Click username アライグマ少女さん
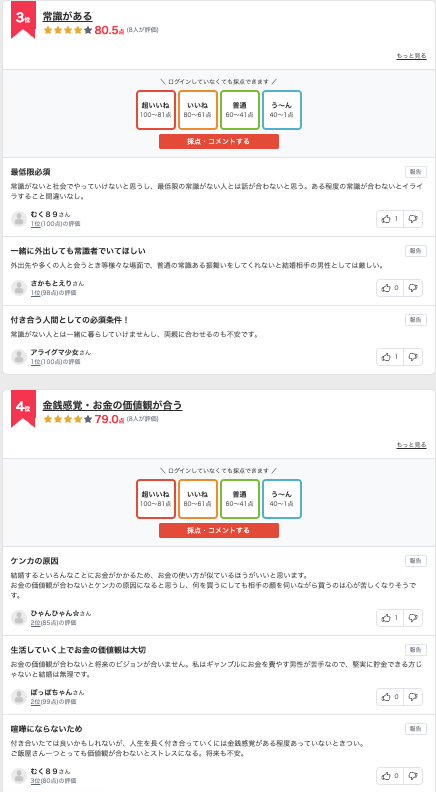The width and height of the screenshot is (436, 792). (61, 352)
